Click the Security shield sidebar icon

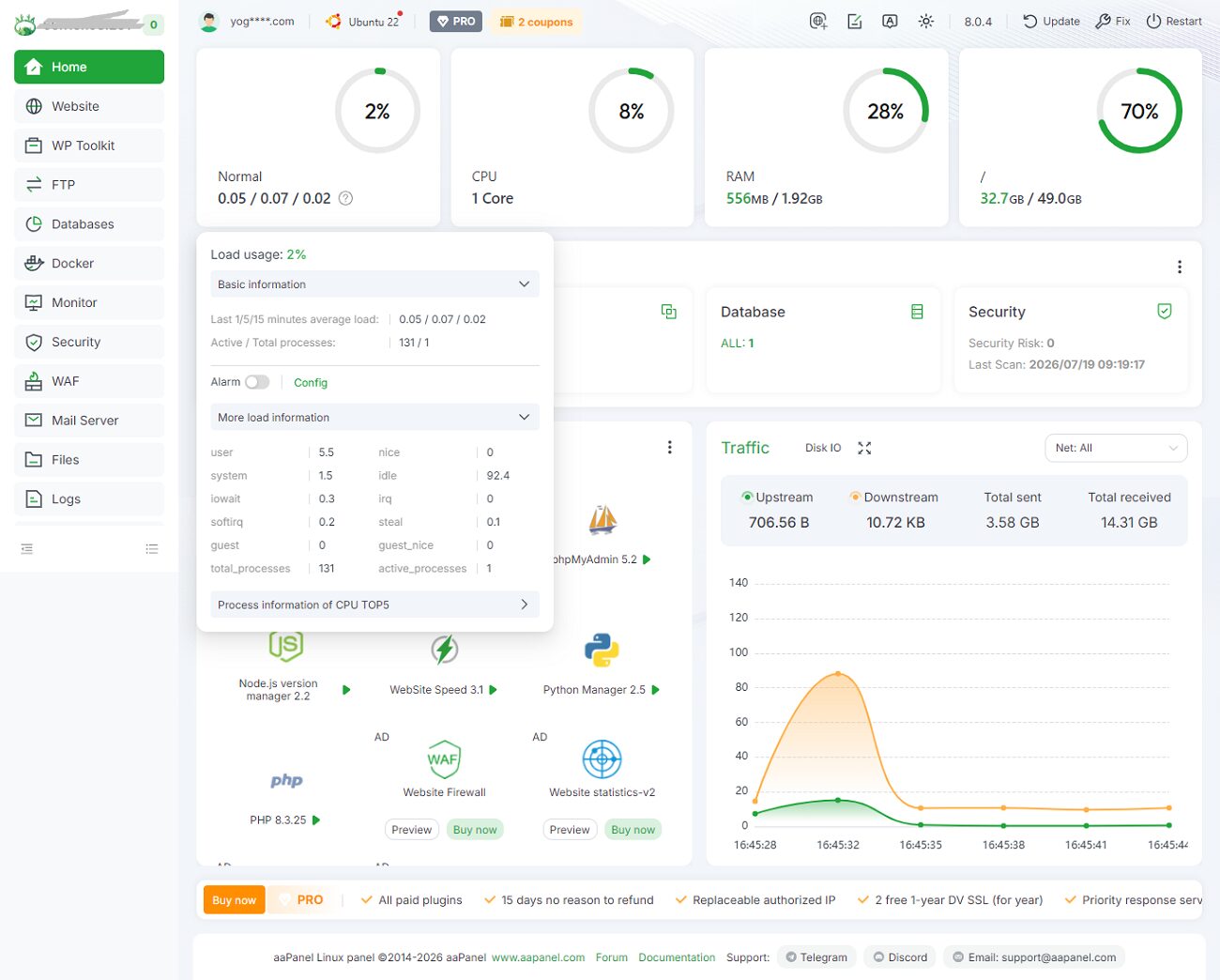coord(34,343)
